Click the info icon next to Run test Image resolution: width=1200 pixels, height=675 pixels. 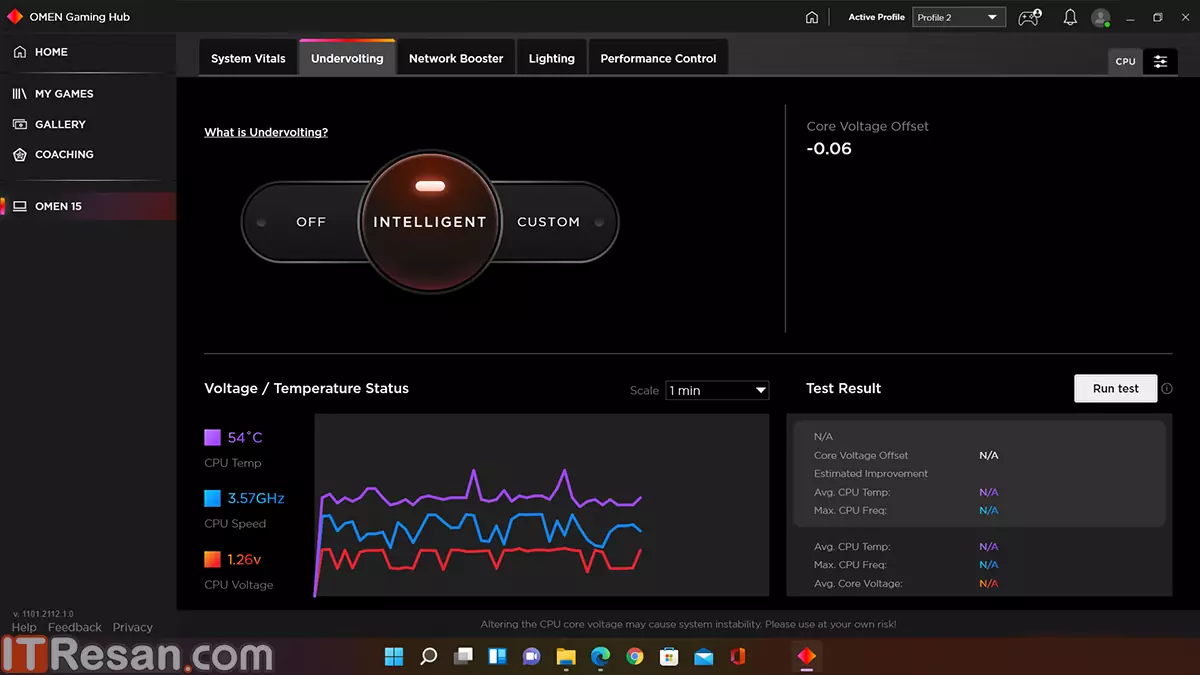pos(1167,389)
